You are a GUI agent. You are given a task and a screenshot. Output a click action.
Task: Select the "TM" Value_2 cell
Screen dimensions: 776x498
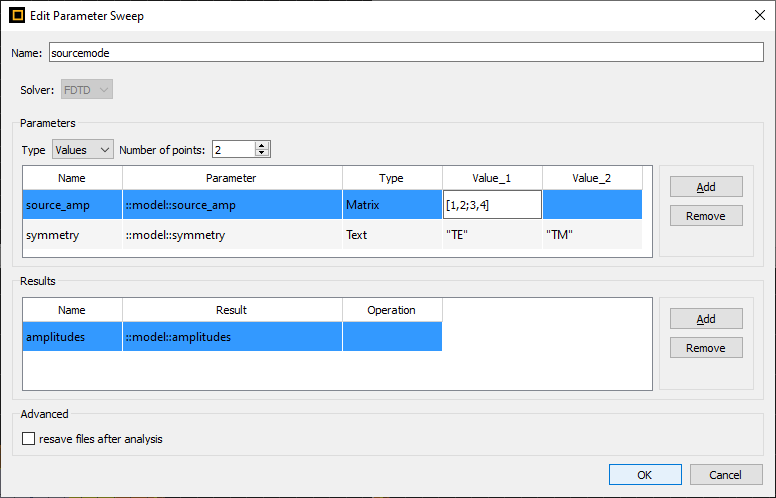point(592,235)
